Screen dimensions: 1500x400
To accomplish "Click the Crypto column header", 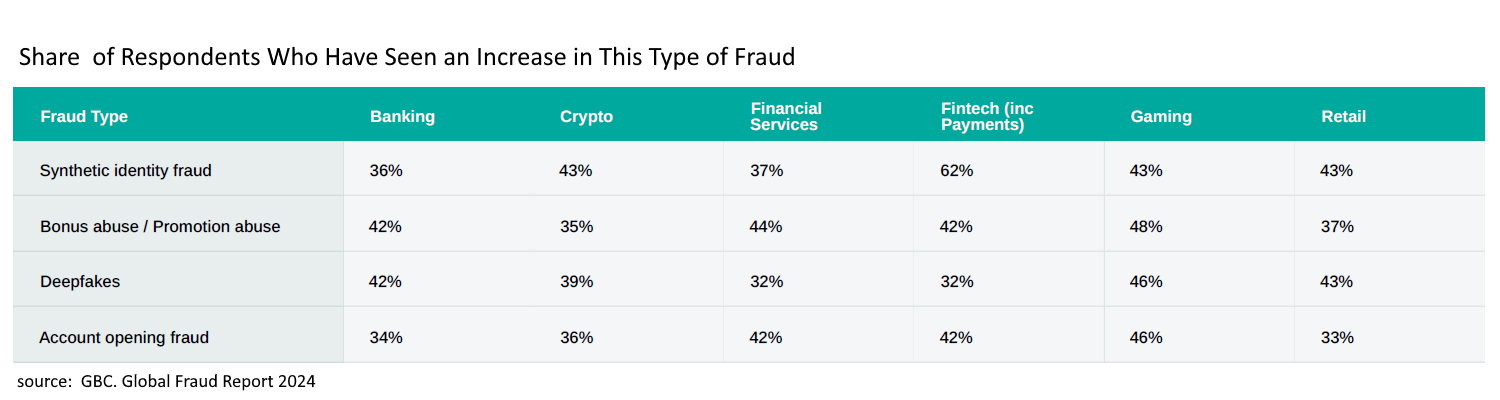I will [x=586, y=117].
